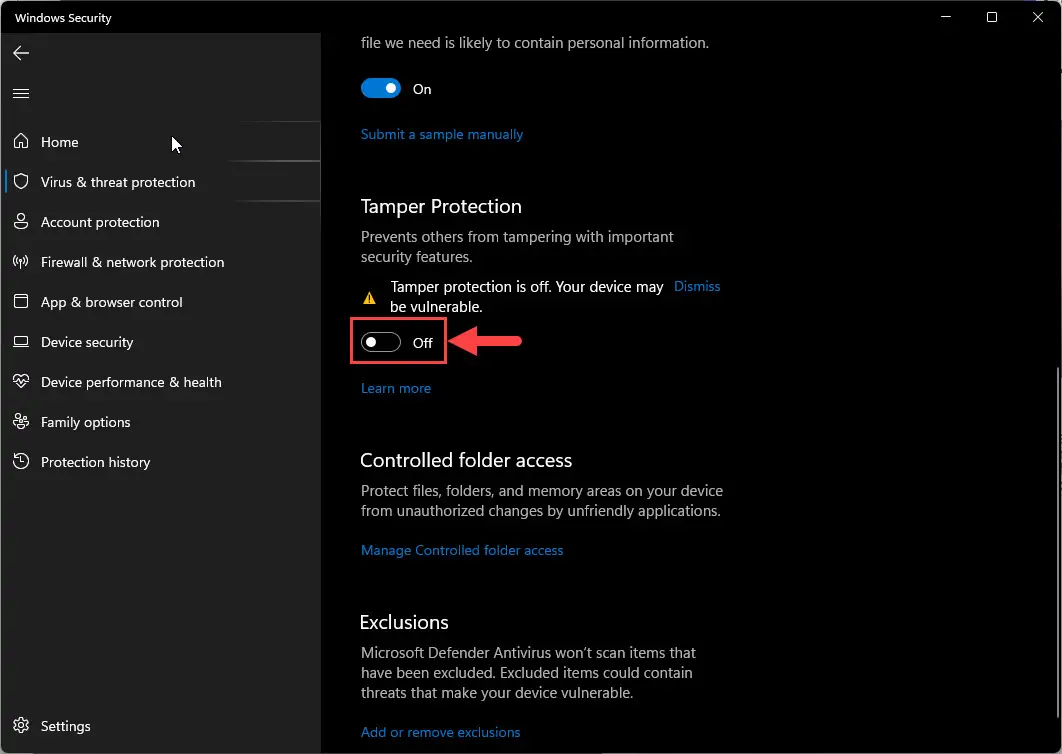Click Submit a sample manually link

click(x=442, y=134)
